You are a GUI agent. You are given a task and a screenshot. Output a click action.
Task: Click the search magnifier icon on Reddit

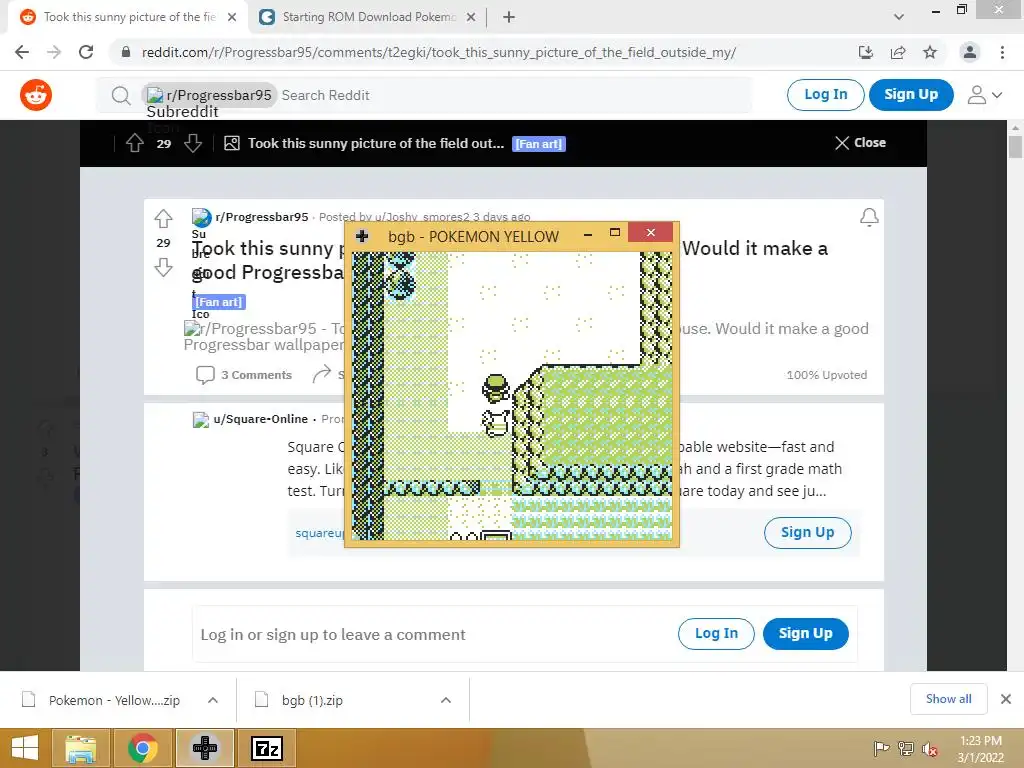coord(121,95)
